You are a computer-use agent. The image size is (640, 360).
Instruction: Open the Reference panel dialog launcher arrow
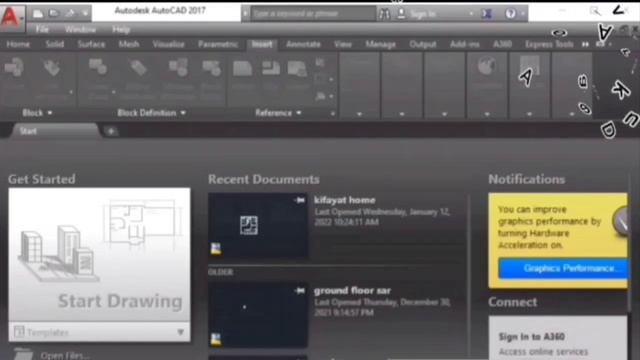333,113
